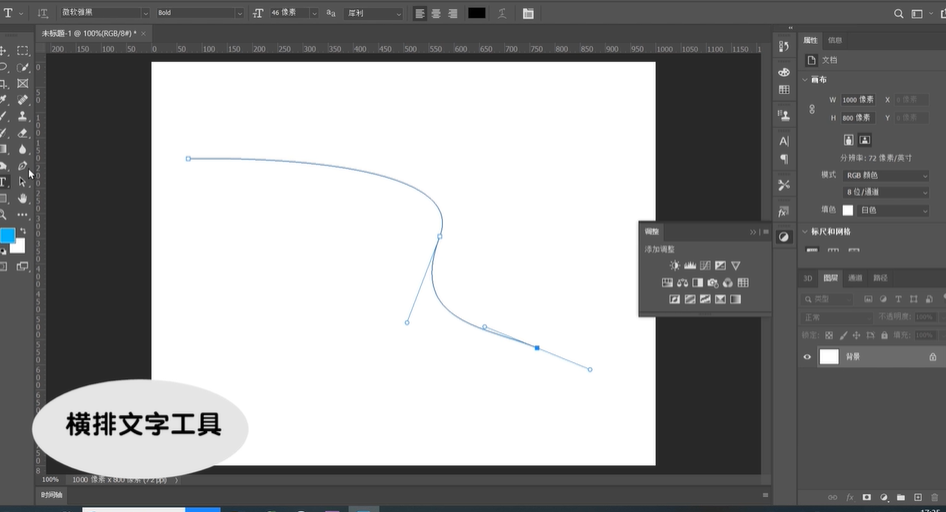
Task: Switch to the 路径 tab
Action: pyautogui.click(x=880, y=278)
